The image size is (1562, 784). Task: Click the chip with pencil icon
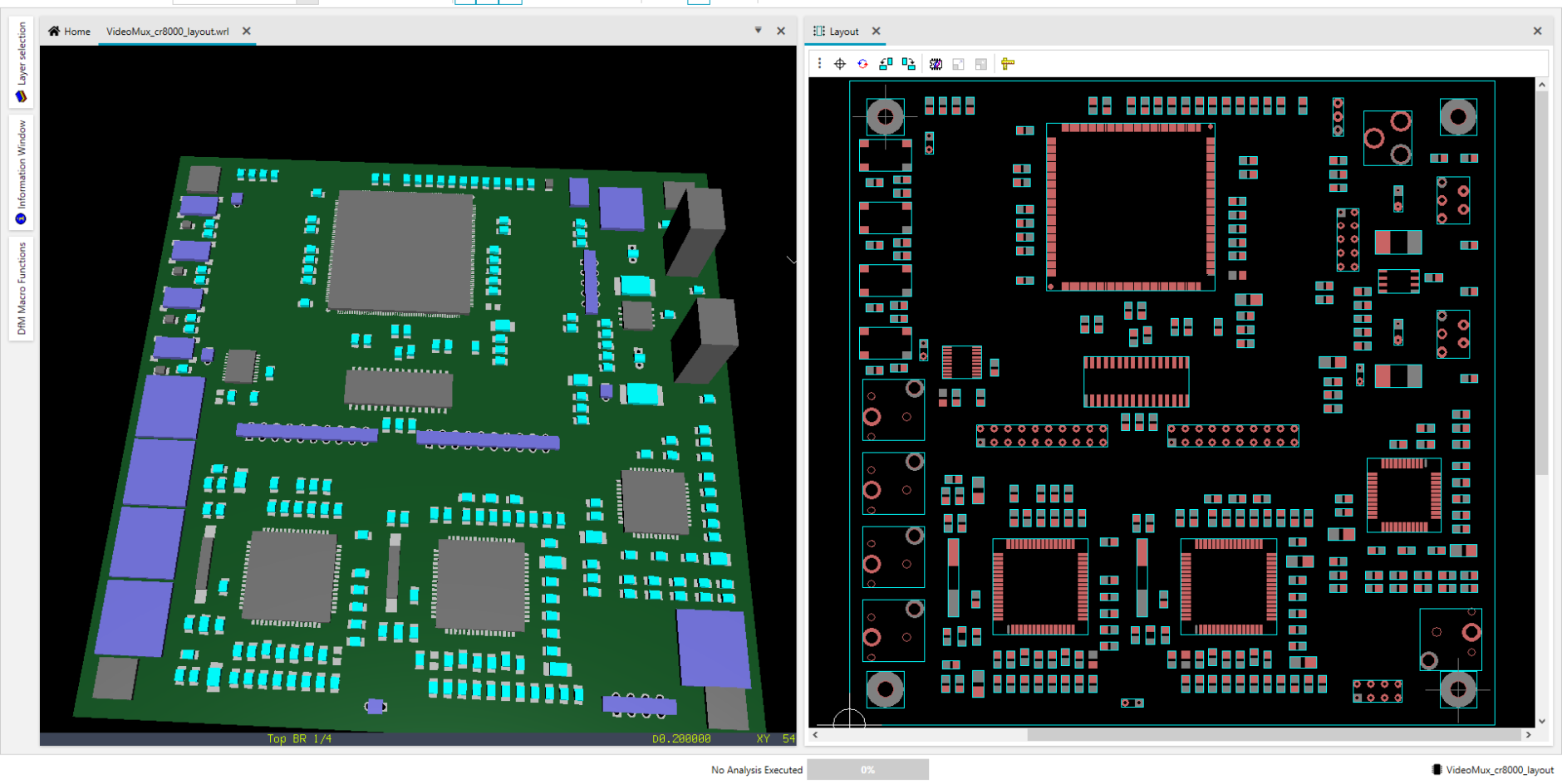pyautogui.click(x=936, y=64)
